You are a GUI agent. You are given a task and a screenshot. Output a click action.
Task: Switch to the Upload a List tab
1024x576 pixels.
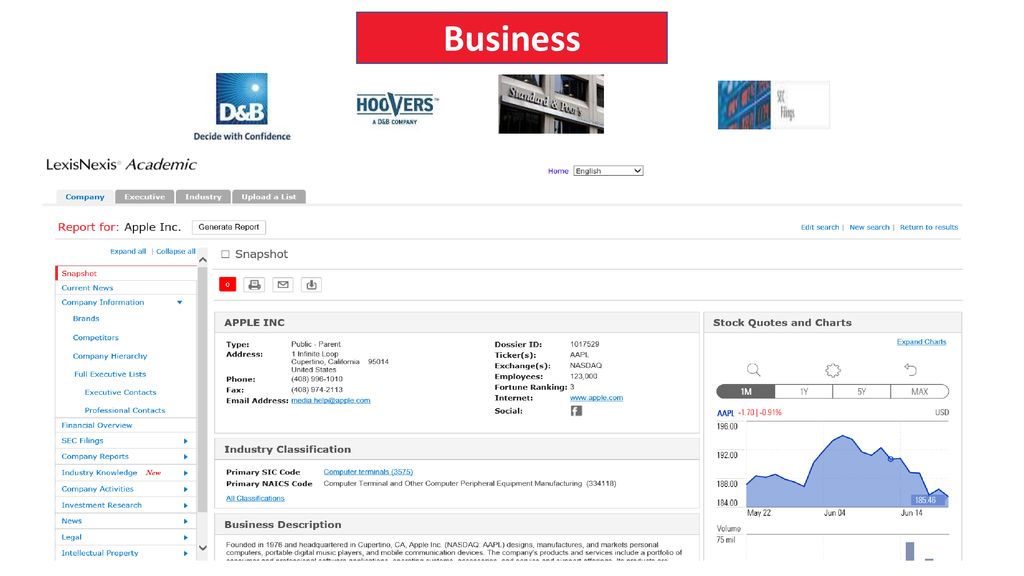coord(268,197)
